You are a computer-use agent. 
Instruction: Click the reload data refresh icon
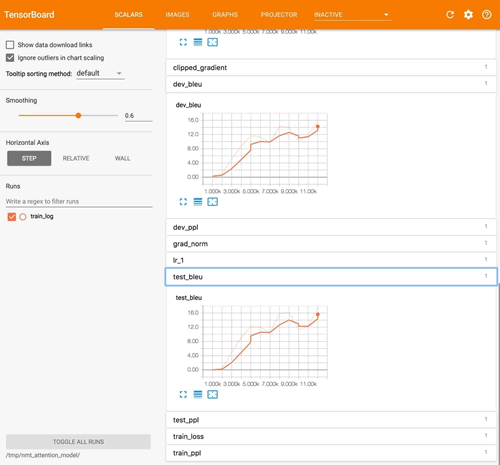450,15
